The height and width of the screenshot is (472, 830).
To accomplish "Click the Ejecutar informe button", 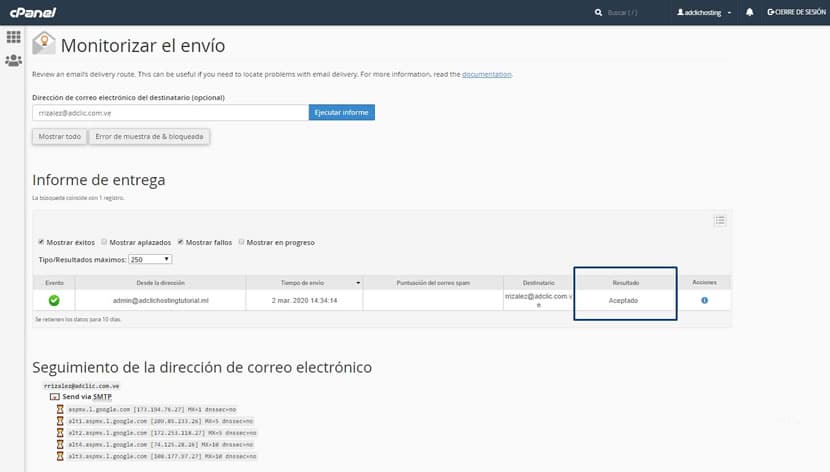I will (341, 112).
